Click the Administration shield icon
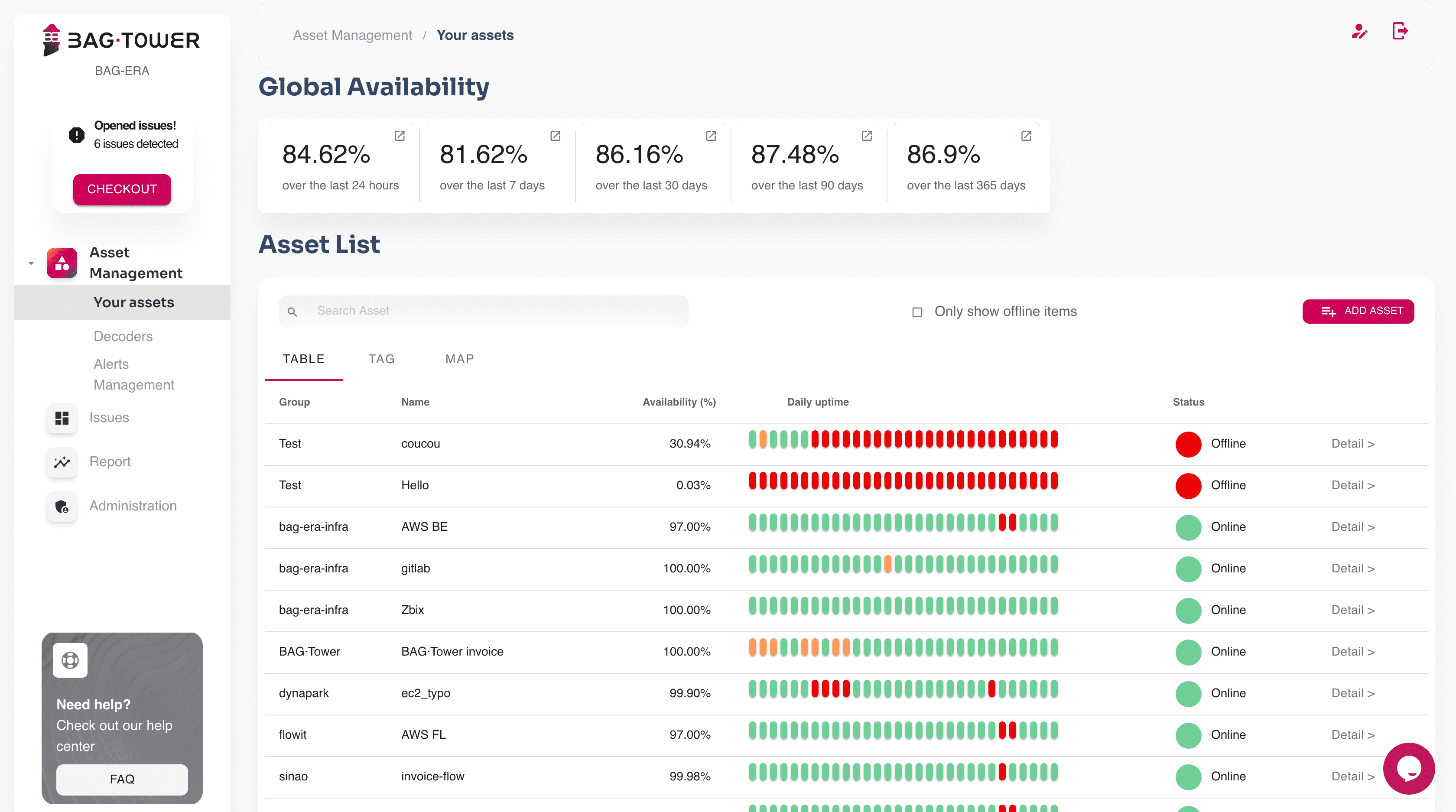The image size is (1456, 812). coord(62,506)
